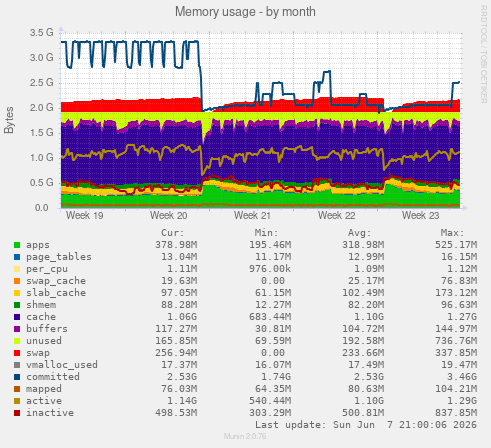Click the pale yellow per_cpu legend swatch

coord(17,269)
